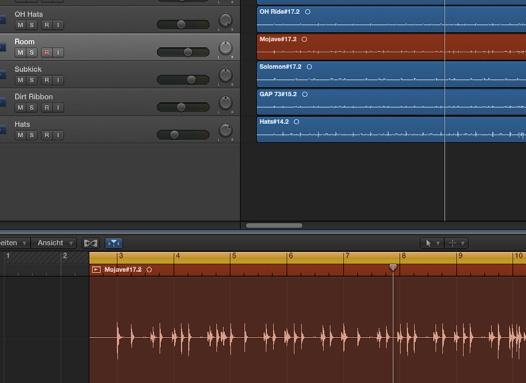Open the Marquee tool dropdown arrow
The width and height of the screenshot is (526, 383).
pyautogui.click(x=462, y=243)
